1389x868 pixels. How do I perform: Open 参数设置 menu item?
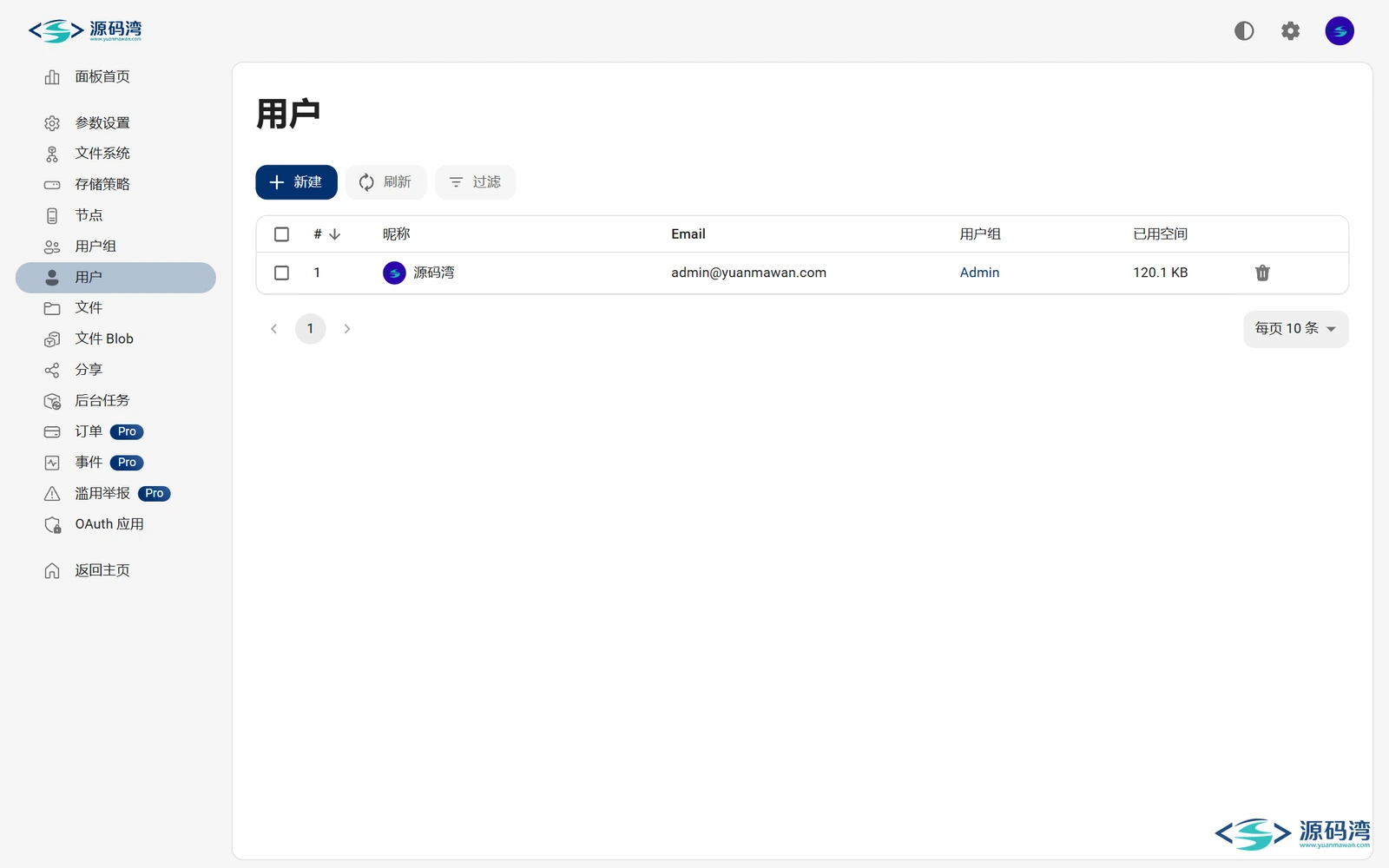(x=115, y=123)
